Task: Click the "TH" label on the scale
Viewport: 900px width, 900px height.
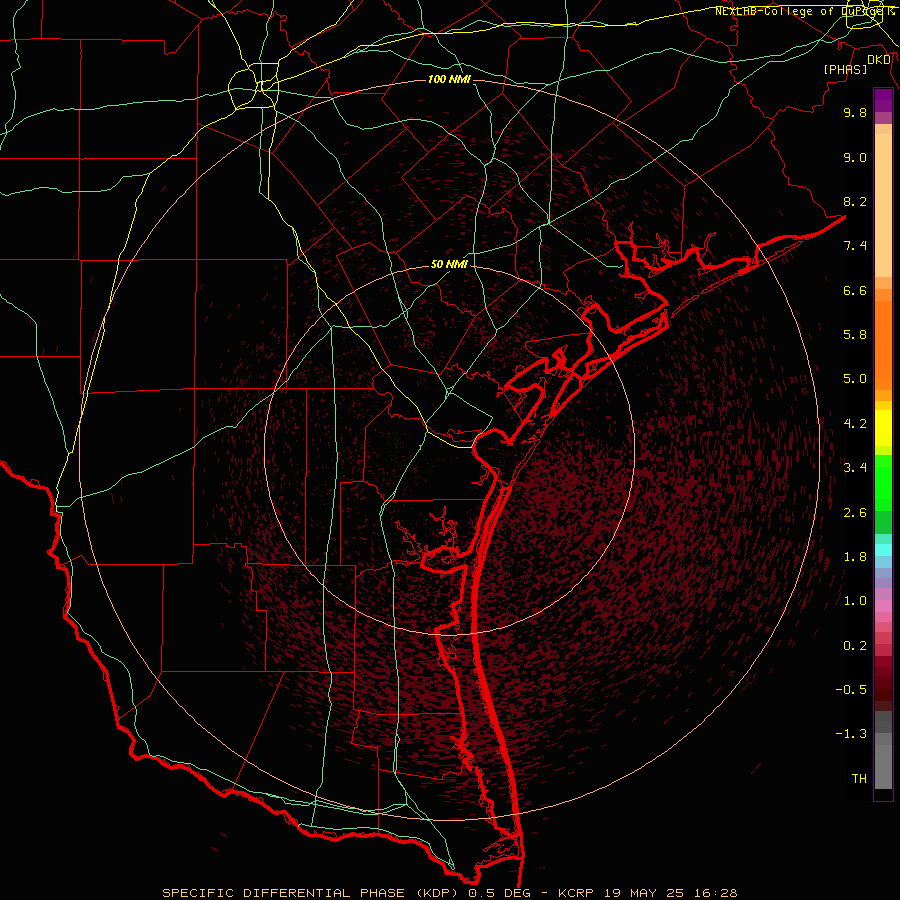Action: click(x=859, y=779)
